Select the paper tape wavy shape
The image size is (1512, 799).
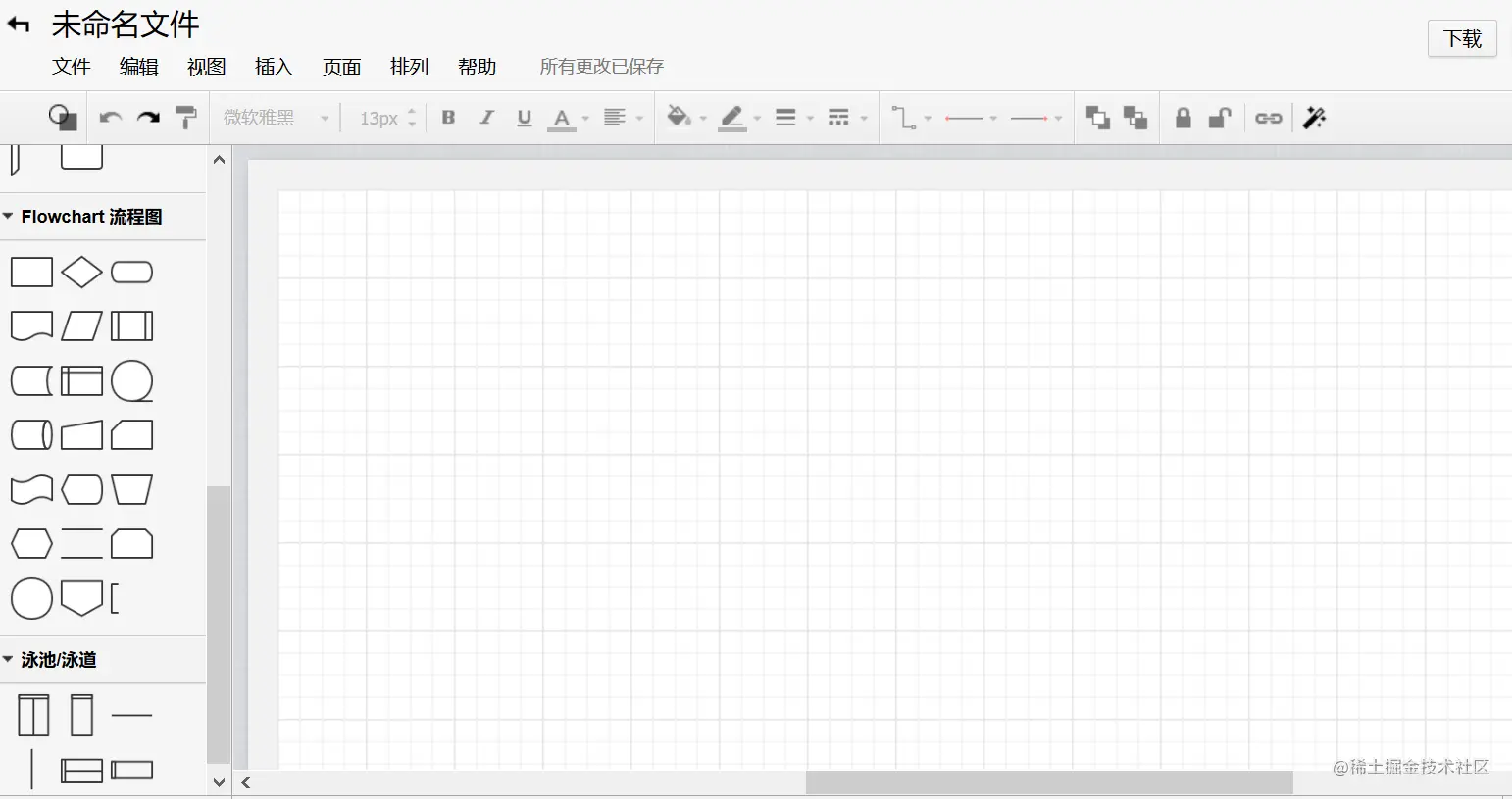pyautogui.click(x=31, y=489)
